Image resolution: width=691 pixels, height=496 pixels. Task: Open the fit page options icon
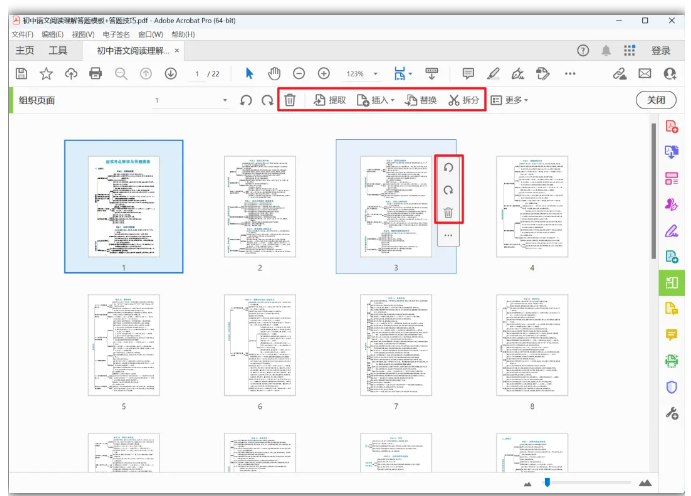pyautogui.click(x=400, y=74)
